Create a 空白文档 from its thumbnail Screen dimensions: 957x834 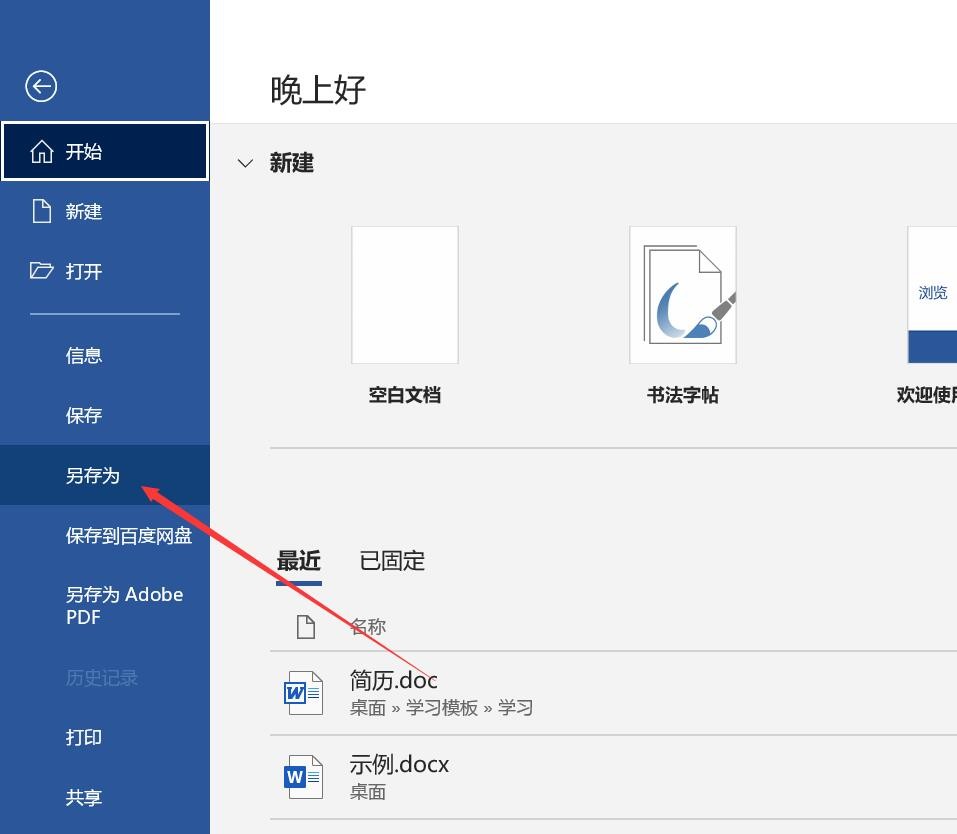pyautogui.click(x=405, y=295)
